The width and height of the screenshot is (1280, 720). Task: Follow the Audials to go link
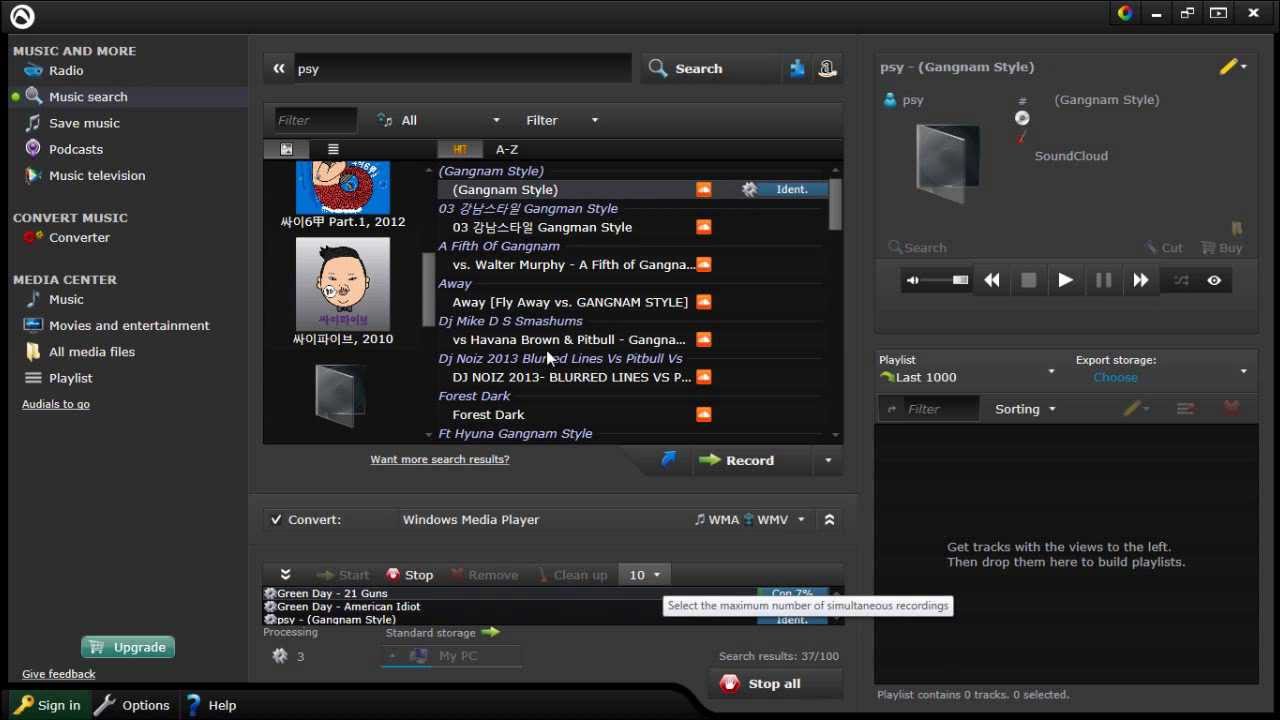coord(56,404)
